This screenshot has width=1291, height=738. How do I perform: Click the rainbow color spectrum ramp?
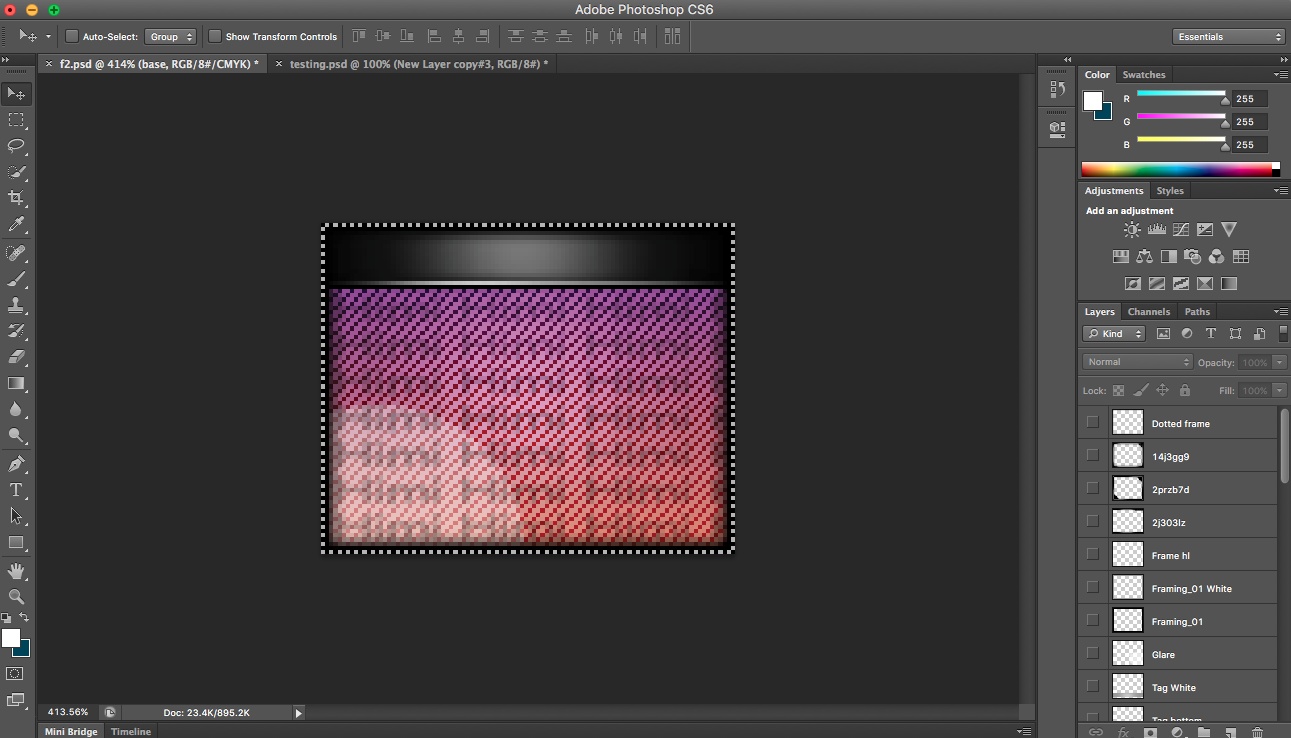pos(1180,169)
